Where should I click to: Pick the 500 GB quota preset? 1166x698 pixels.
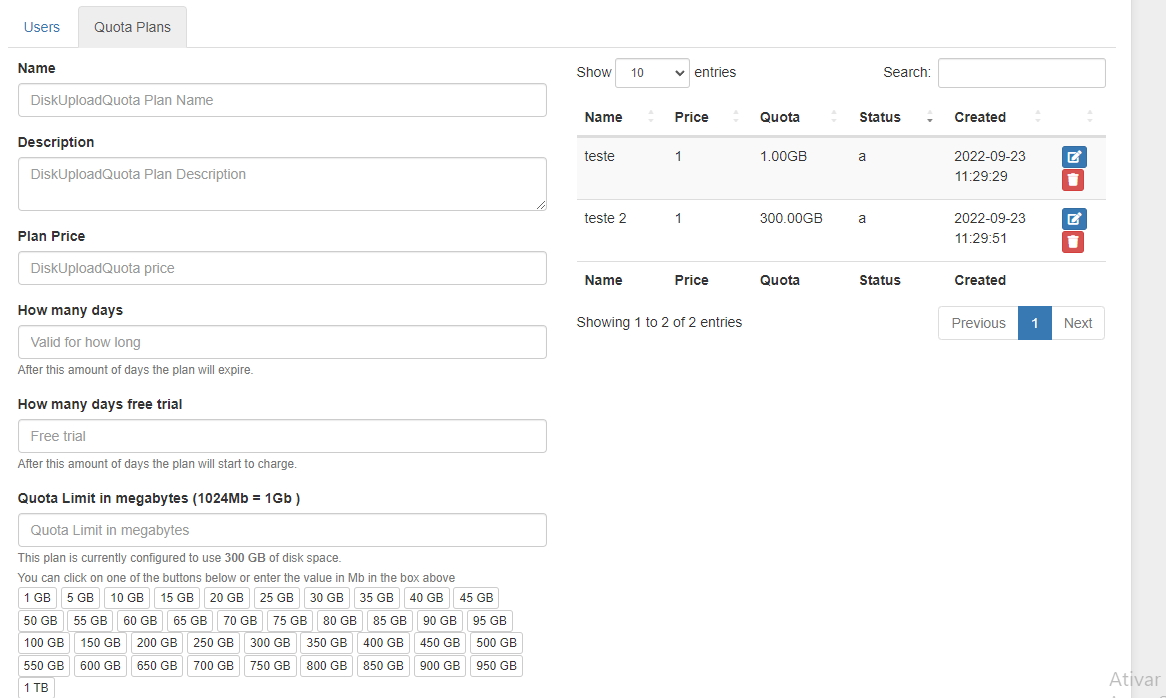click(496, 642)
